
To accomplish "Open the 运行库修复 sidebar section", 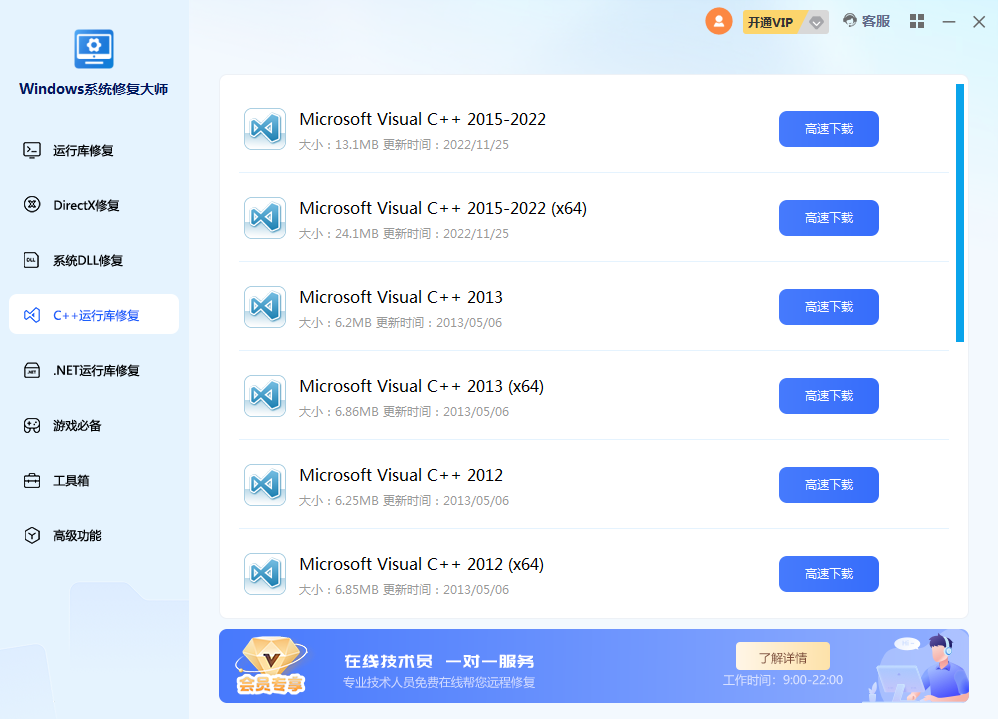I will tap(83, 151).
